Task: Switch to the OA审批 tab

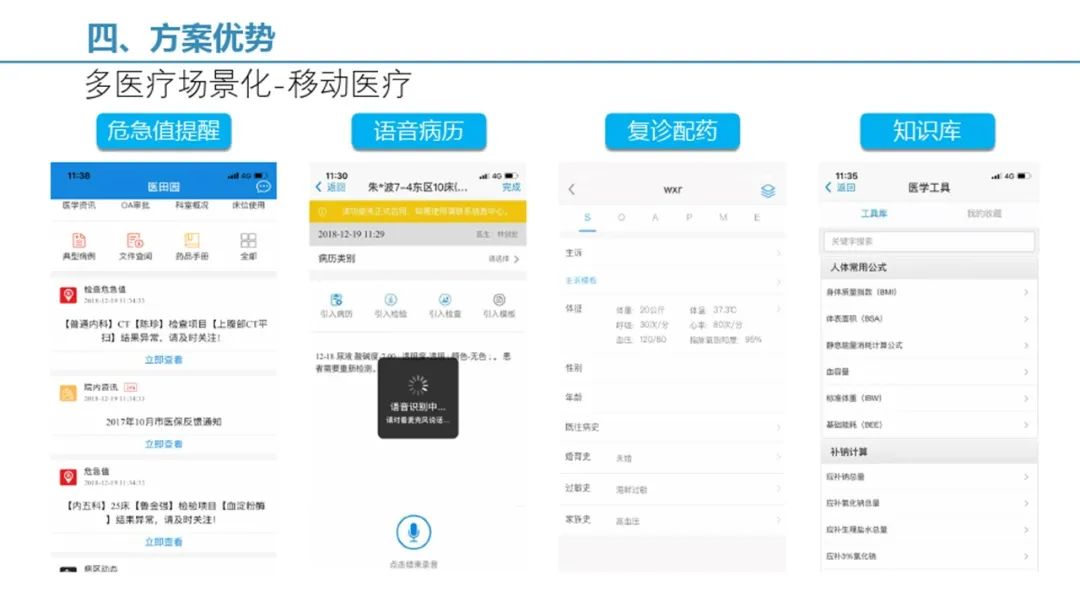Action: (x=135, y=205)
